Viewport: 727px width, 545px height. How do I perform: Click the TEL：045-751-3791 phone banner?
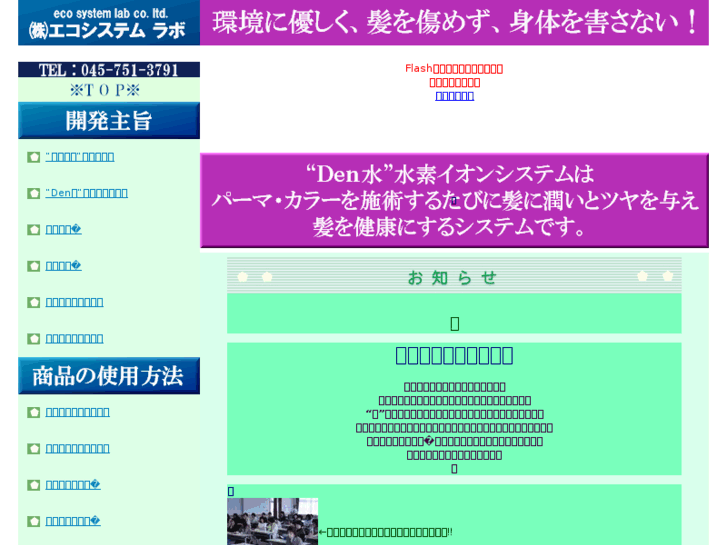point(109,70)
